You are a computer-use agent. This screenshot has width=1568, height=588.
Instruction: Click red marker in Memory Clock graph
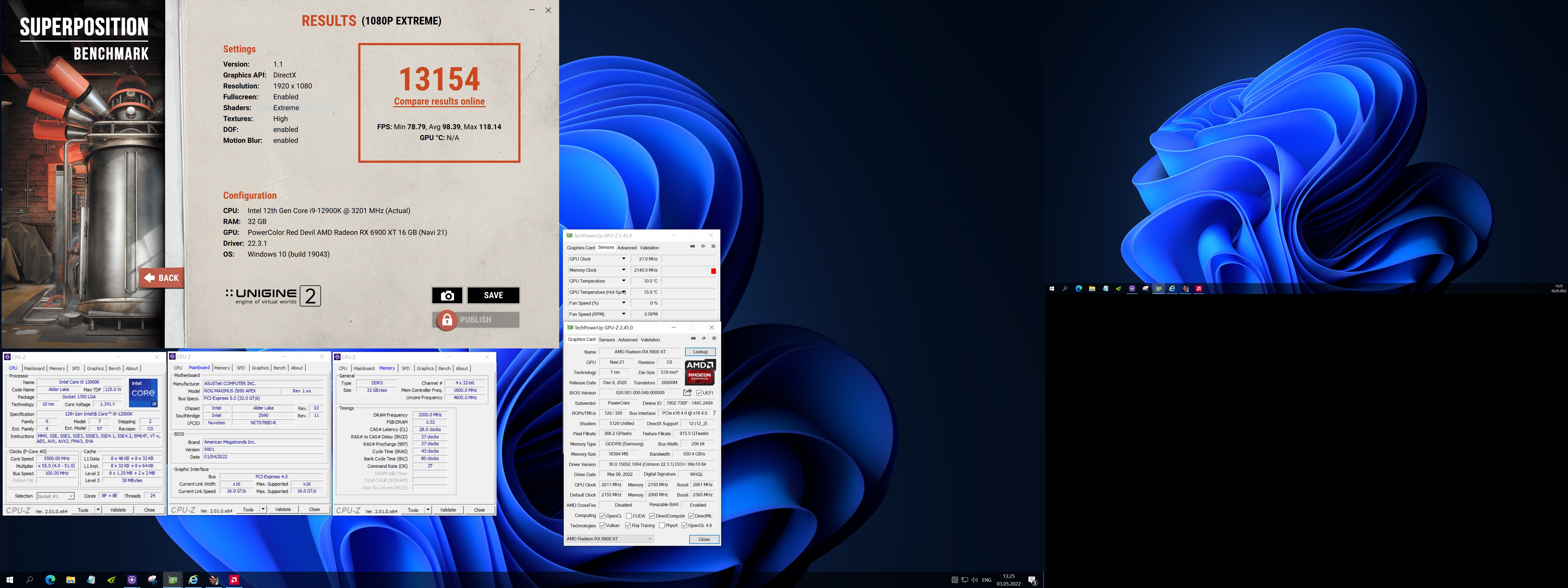point(713,271)
